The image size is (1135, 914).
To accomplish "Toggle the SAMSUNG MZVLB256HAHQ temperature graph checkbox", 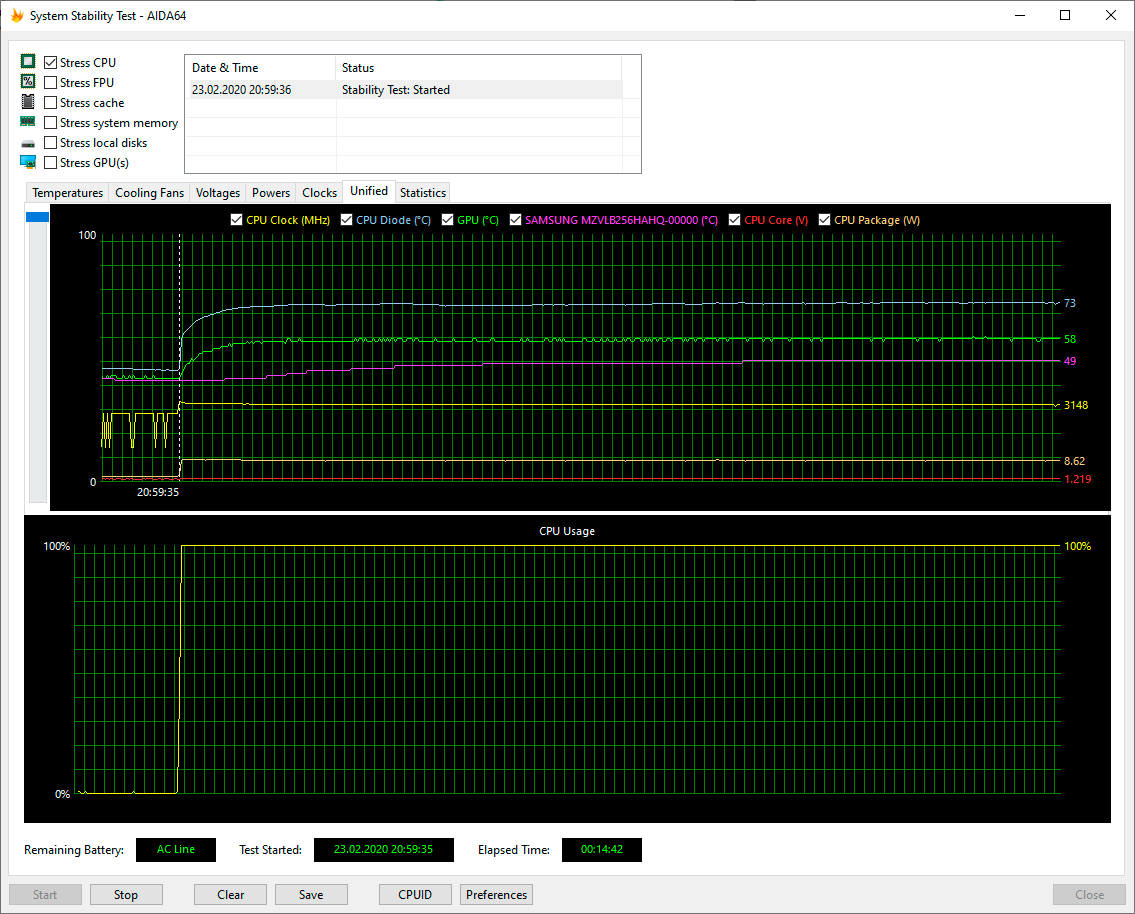I will tap(516, 220).
